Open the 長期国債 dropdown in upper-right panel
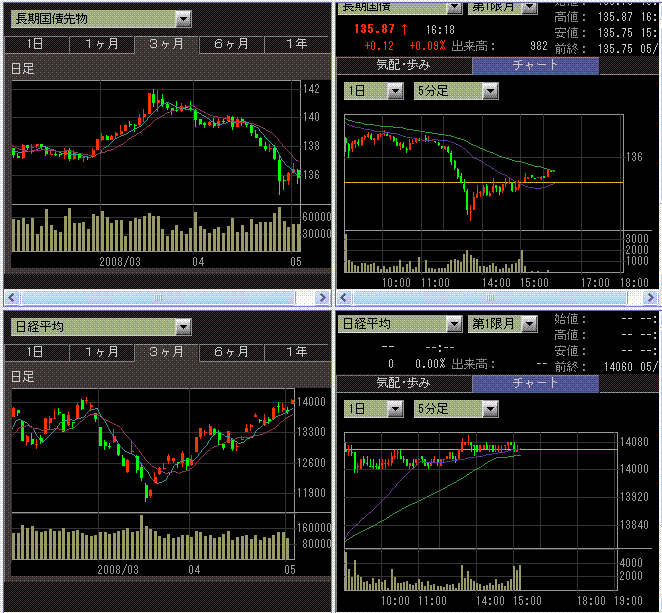This screenshot has width=662, height=613. point(400,8)
